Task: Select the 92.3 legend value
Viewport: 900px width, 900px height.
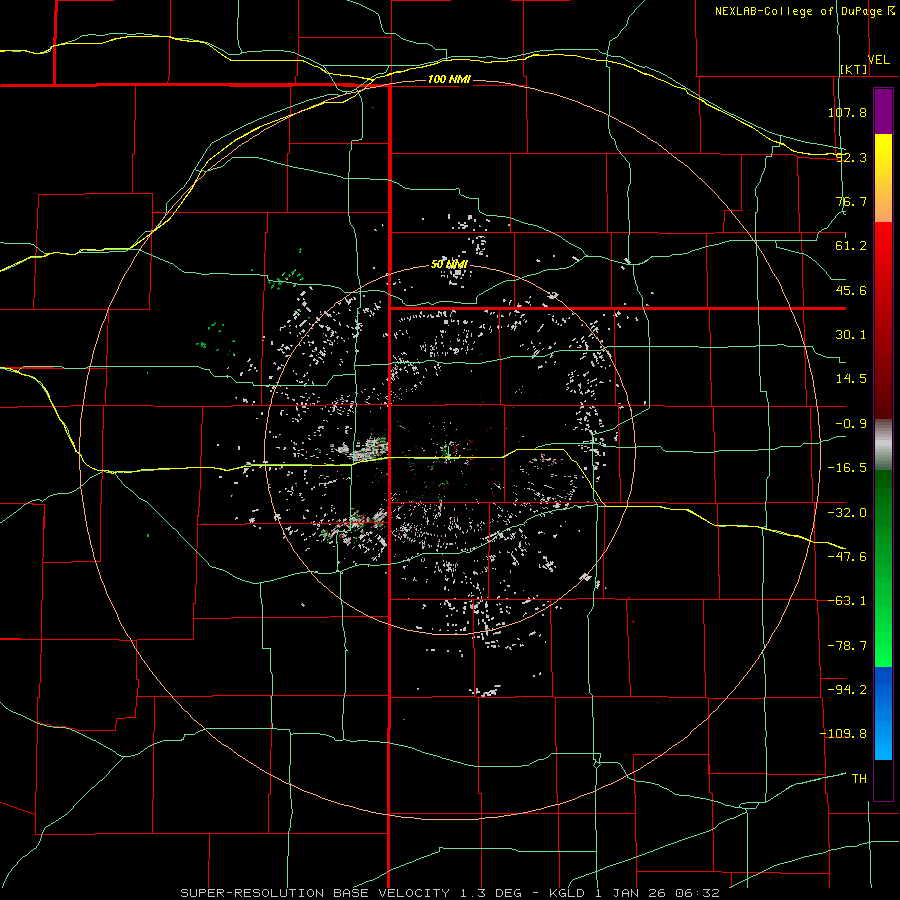Action: coord(851,157)
